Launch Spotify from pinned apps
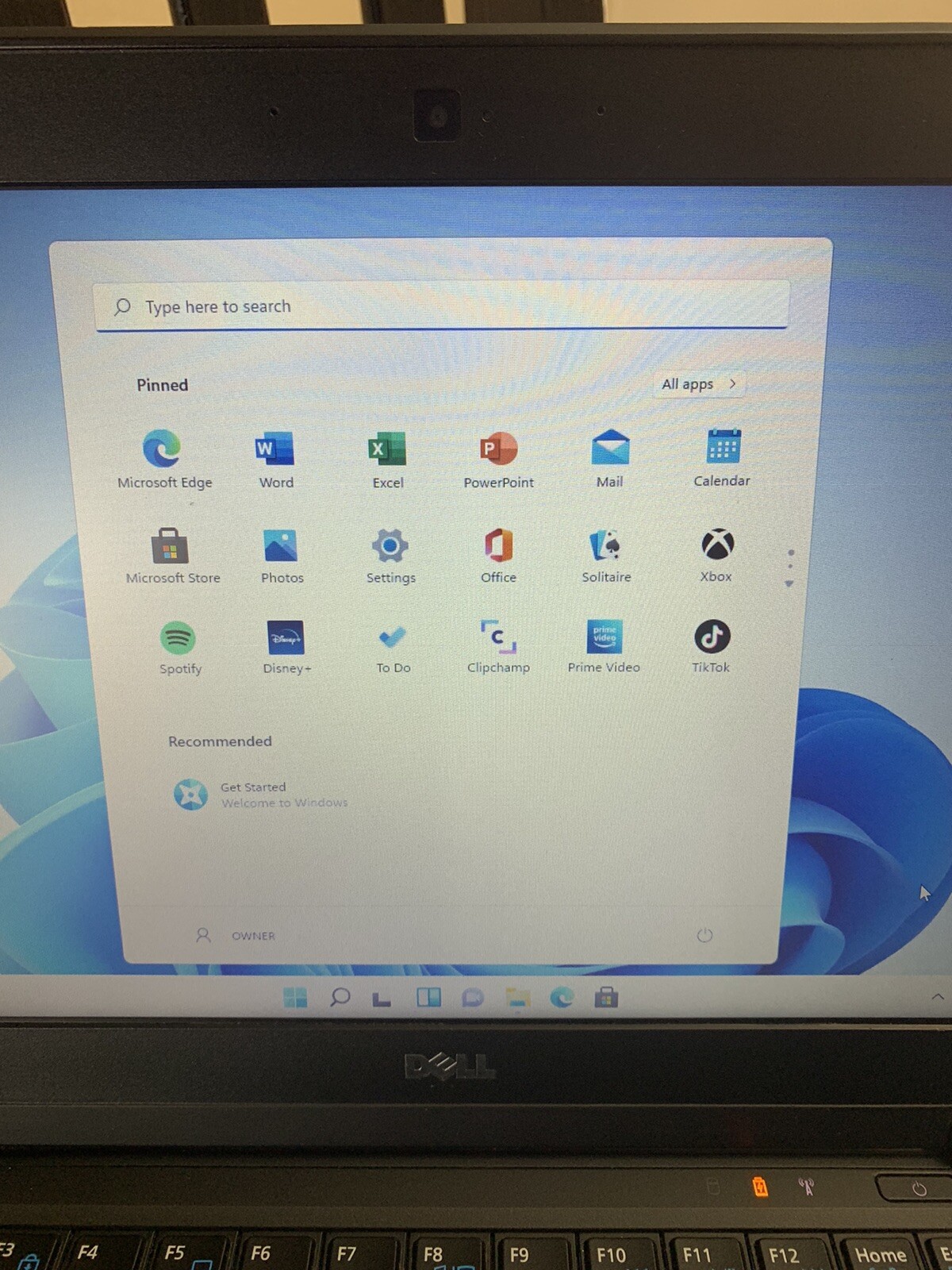This screenshot has height=1270, width=952. pos(179,647)
